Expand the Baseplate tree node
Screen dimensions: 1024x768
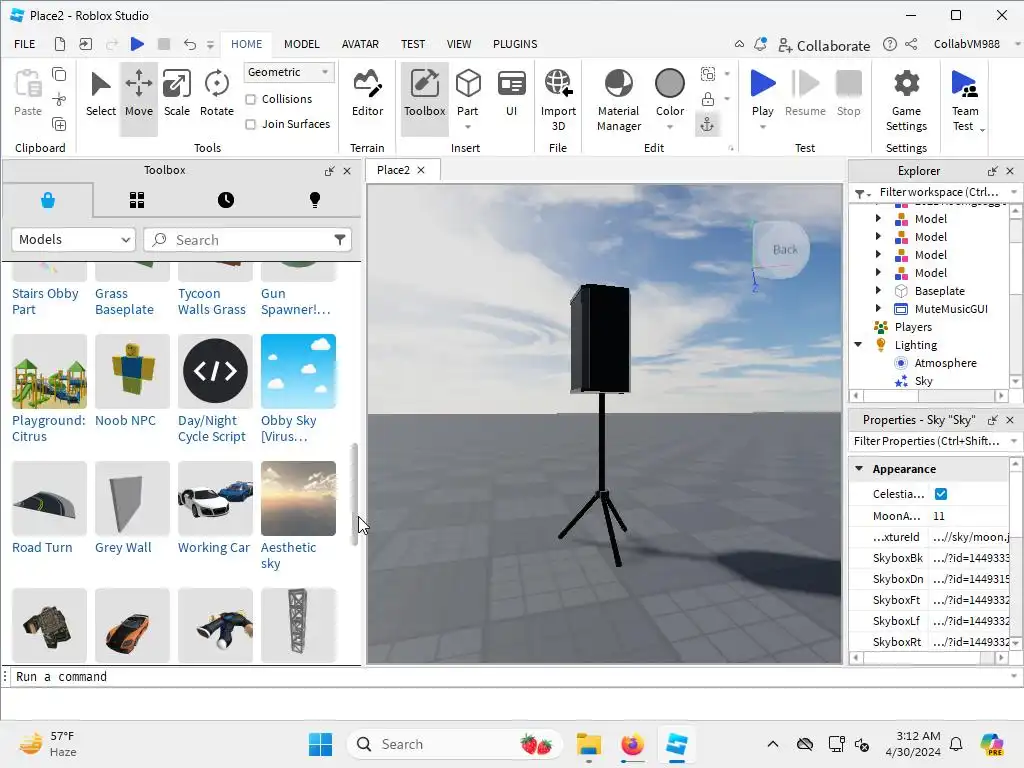tap(878, 291)
